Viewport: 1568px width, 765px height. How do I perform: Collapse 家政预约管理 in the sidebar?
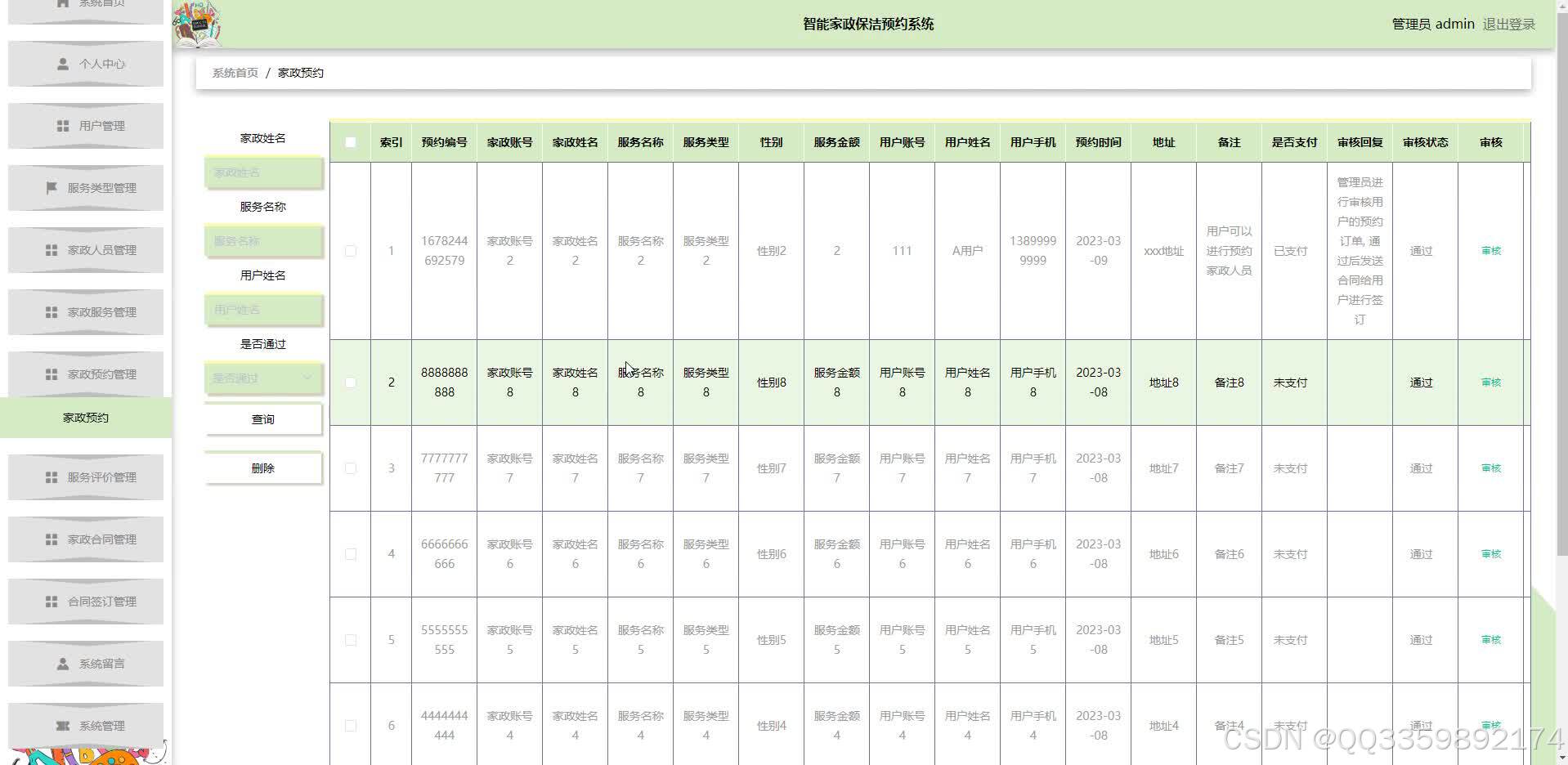86,374
